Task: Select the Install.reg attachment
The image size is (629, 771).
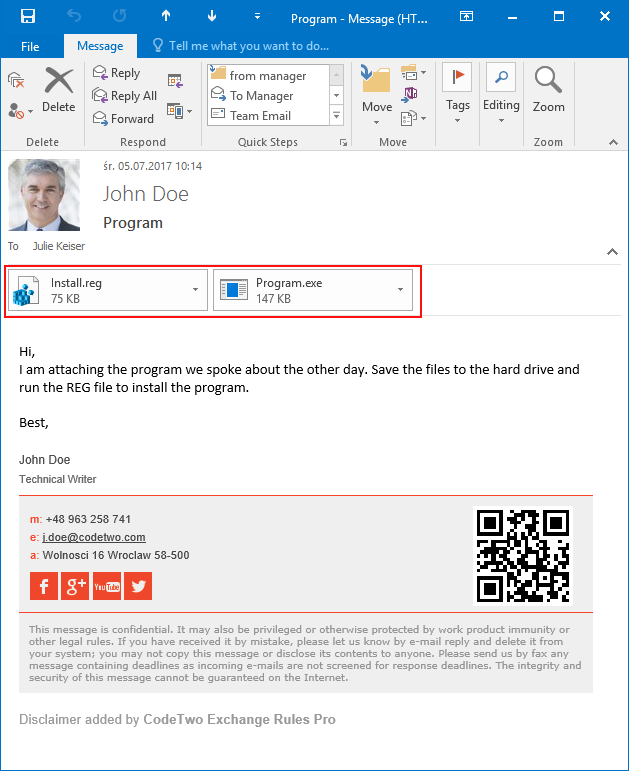Action: point(108,290)
